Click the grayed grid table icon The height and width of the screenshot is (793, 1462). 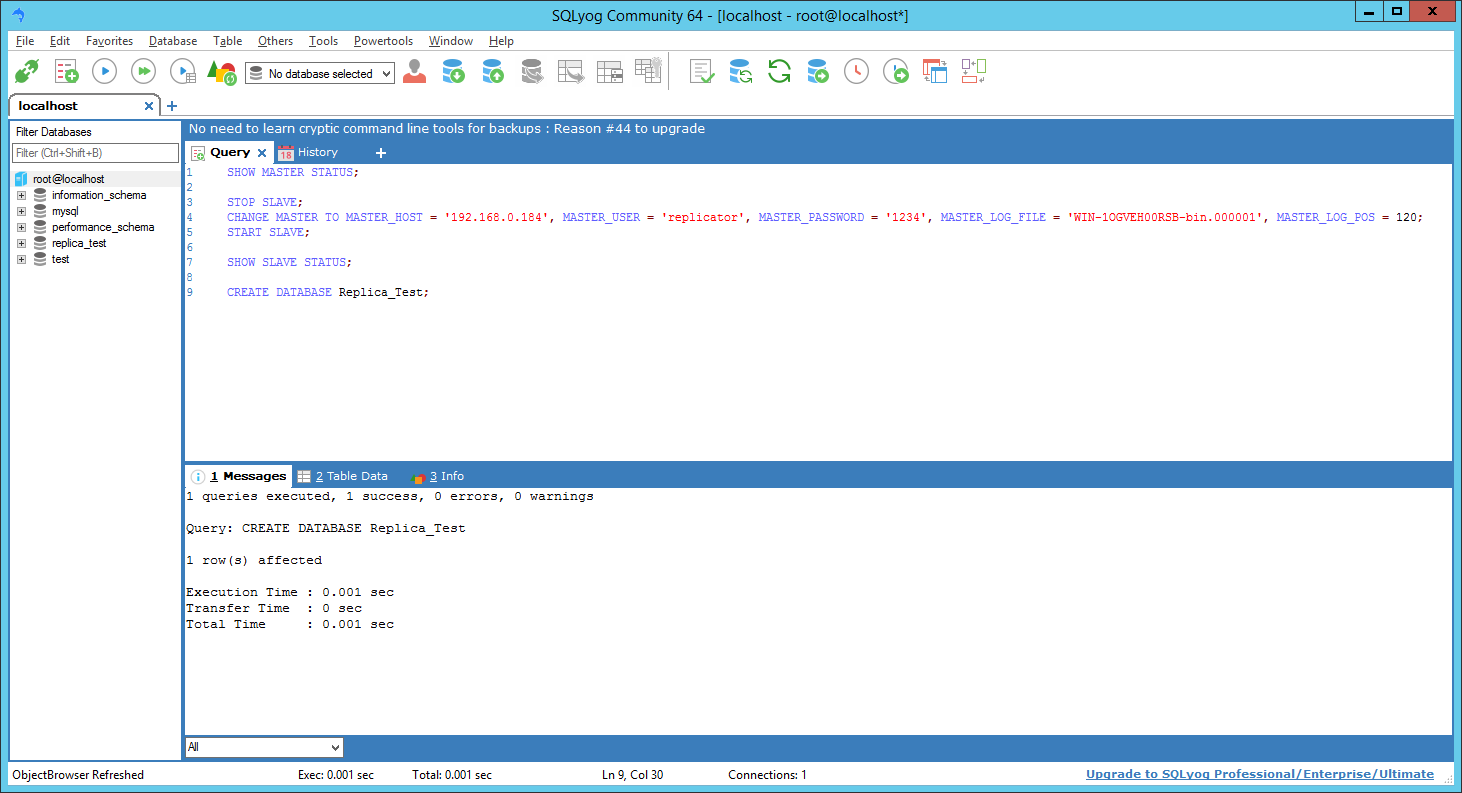point(609,72)
